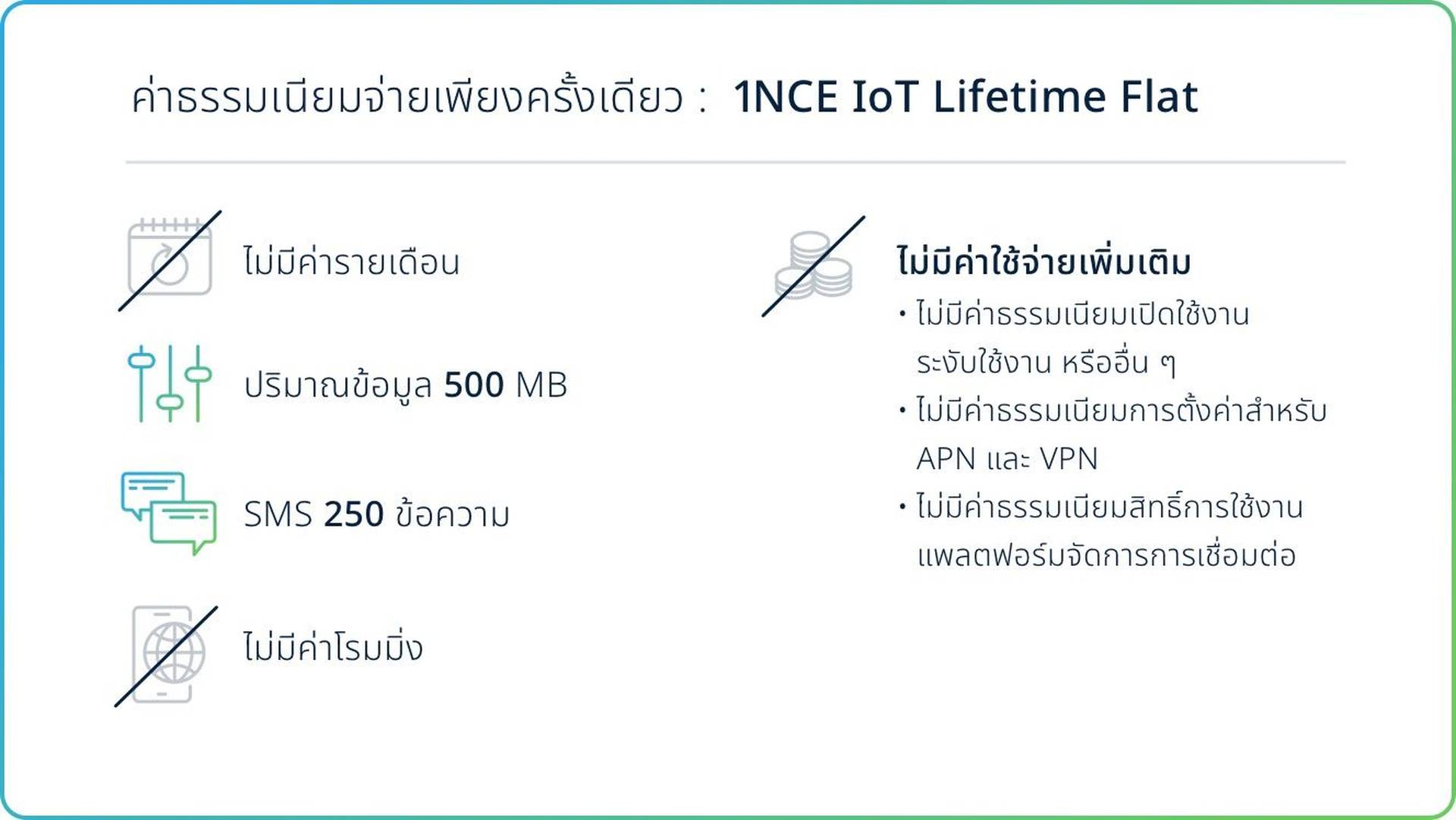Click the ระงับใช้งาน หรืออื่น ๆ line
Screen dimensions: 1456x820
(1046, 363)
